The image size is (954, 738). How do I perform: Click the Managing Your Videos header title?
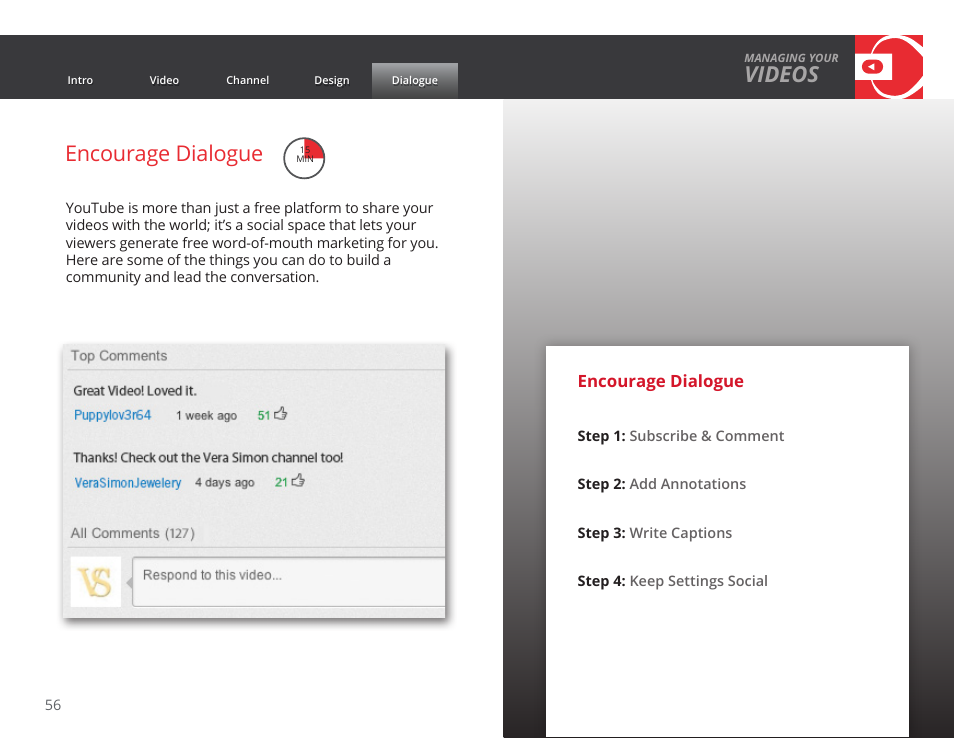pos(790,68)
